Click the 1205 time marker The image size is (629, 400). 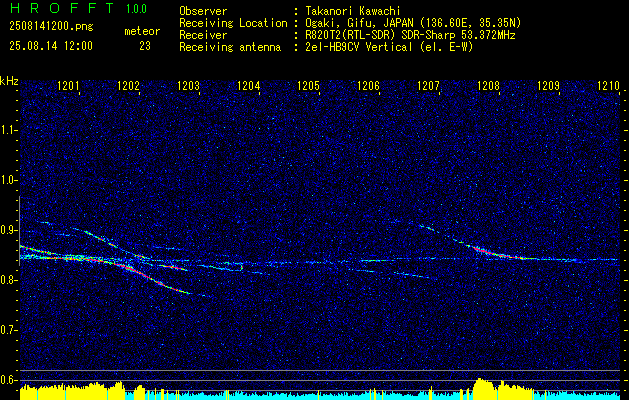(308, 85)
